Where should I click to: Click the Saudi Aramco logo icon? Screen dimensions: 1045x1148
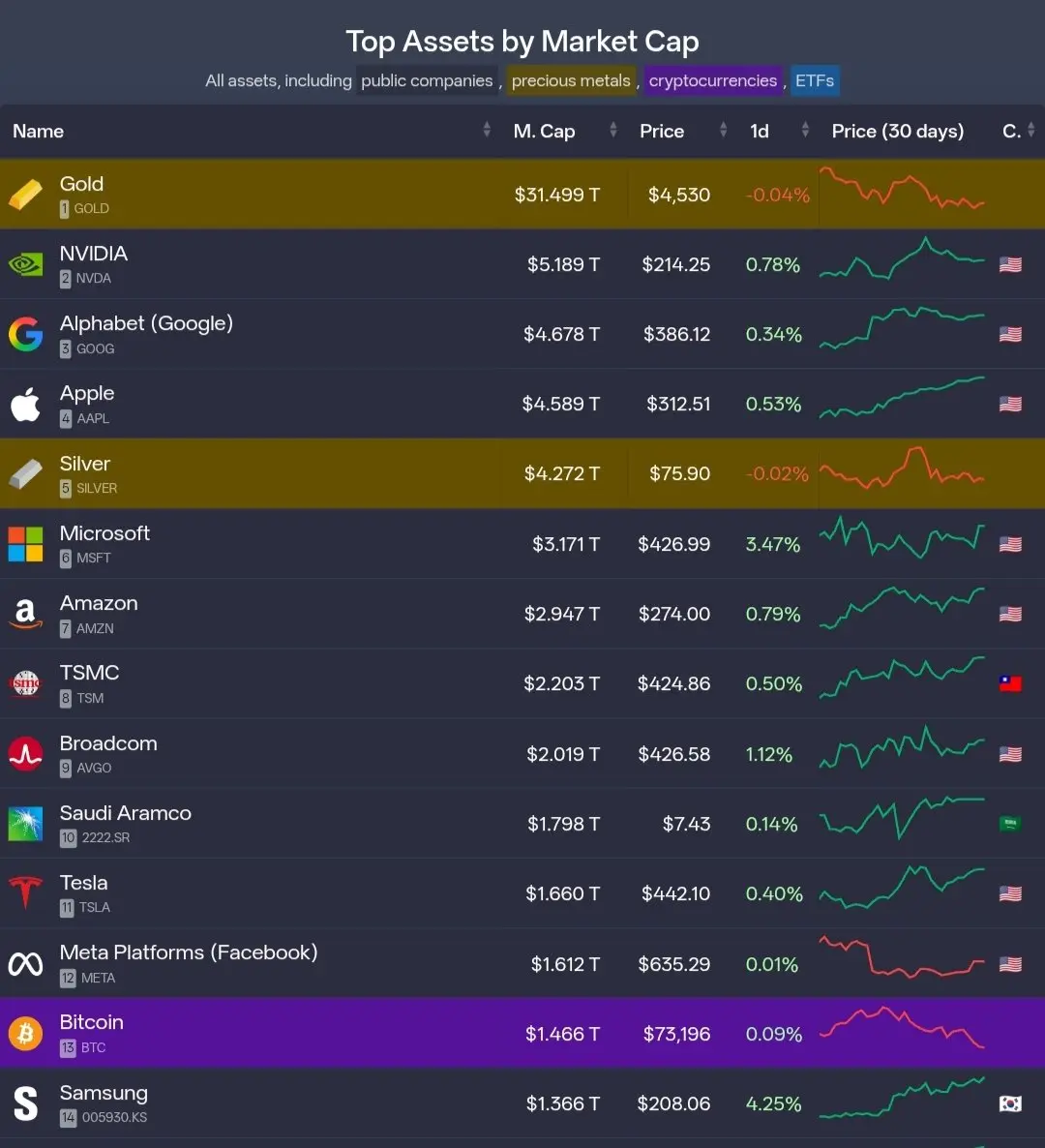click(x=25, y=824)
